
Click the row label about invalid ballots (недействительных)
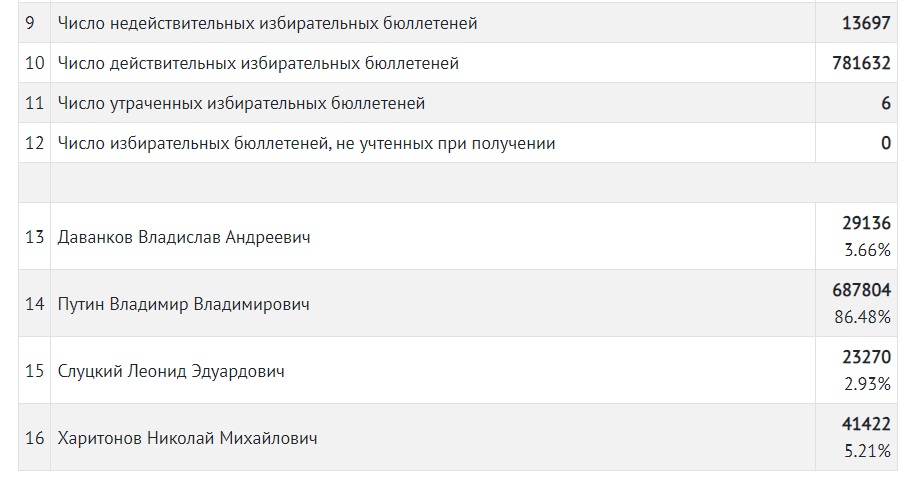point(267,23)
